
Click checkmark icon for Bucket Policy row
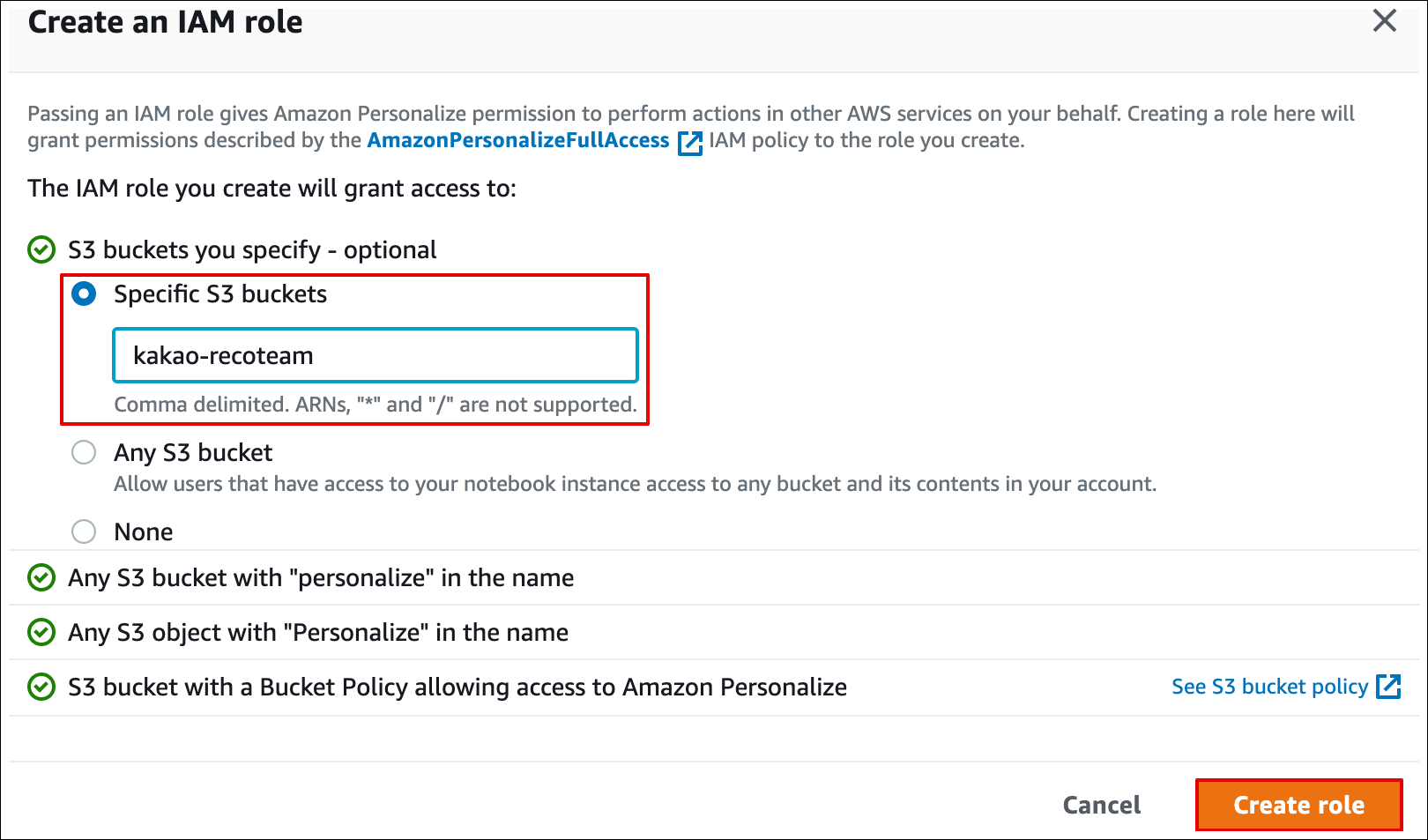click(41, 688)
